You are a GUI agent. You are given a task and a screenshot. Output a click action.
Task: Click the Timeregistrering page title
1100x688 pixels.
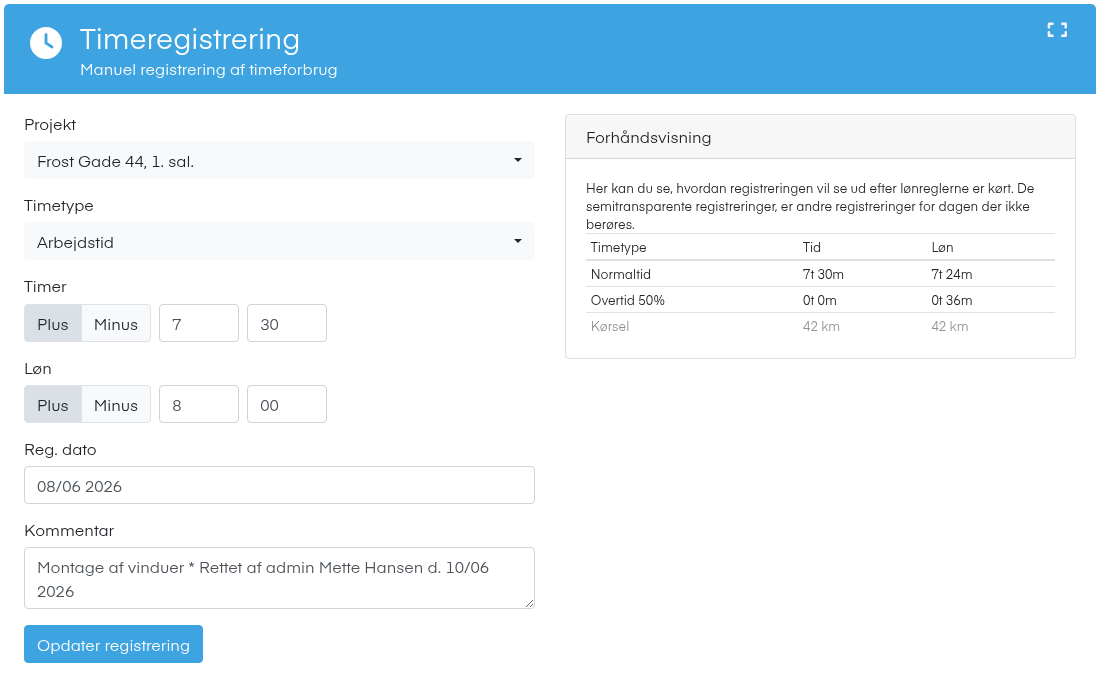(x=189, y=39)
